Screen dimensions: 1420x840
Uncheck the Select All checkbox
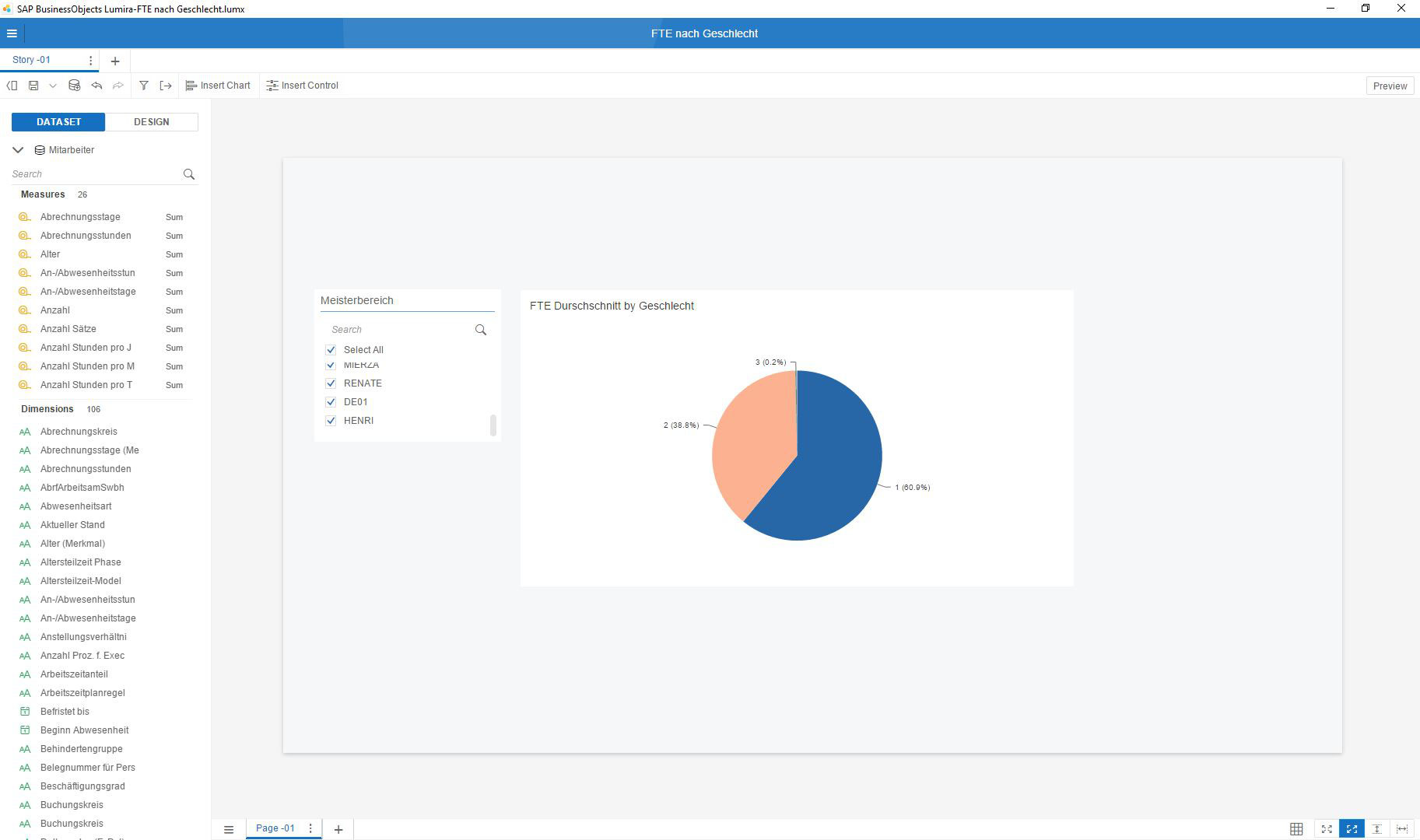(x=331, y=350)
